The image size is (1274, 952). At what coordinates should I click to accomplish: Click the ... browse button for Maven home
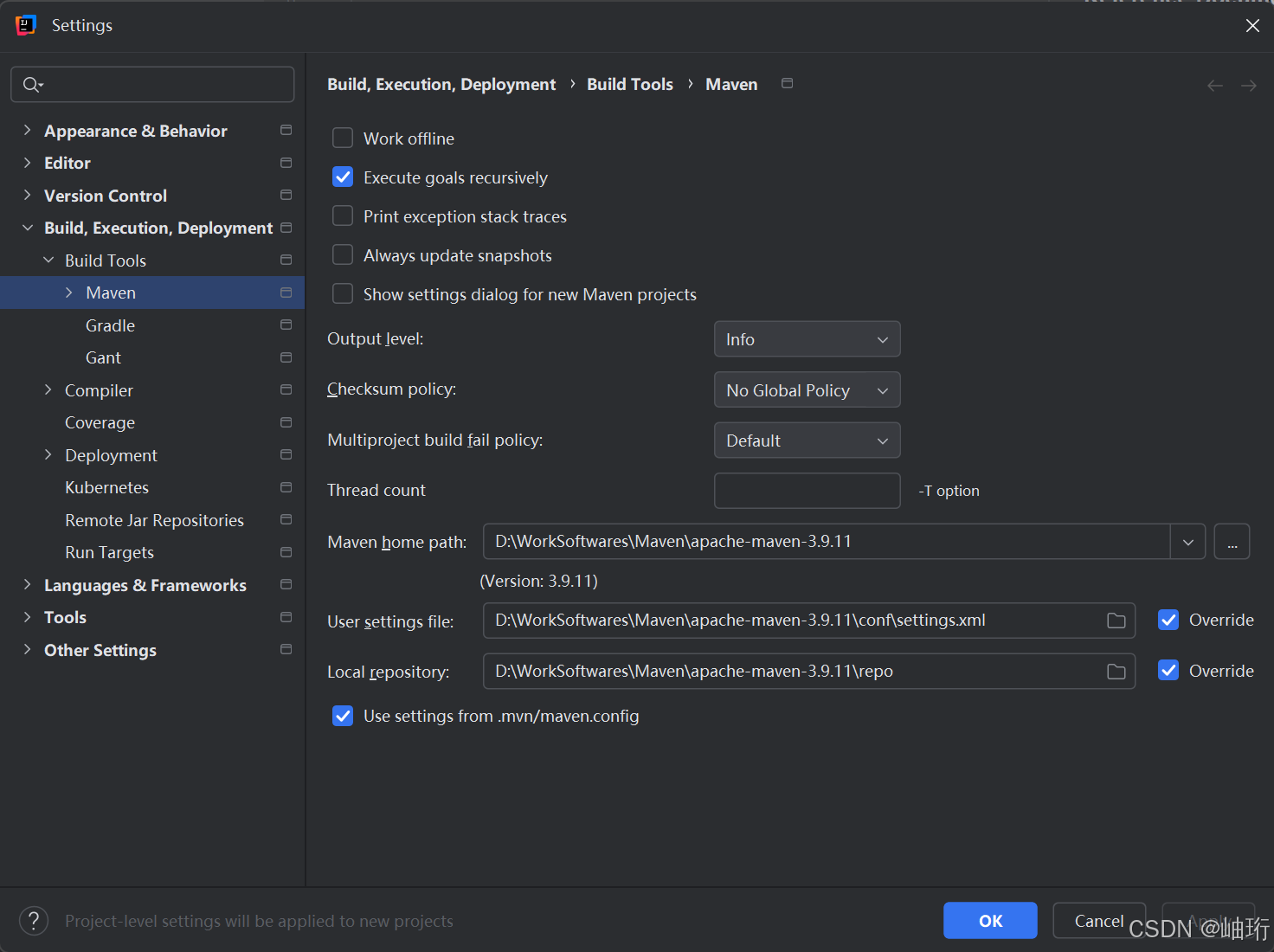[1232, 542]
